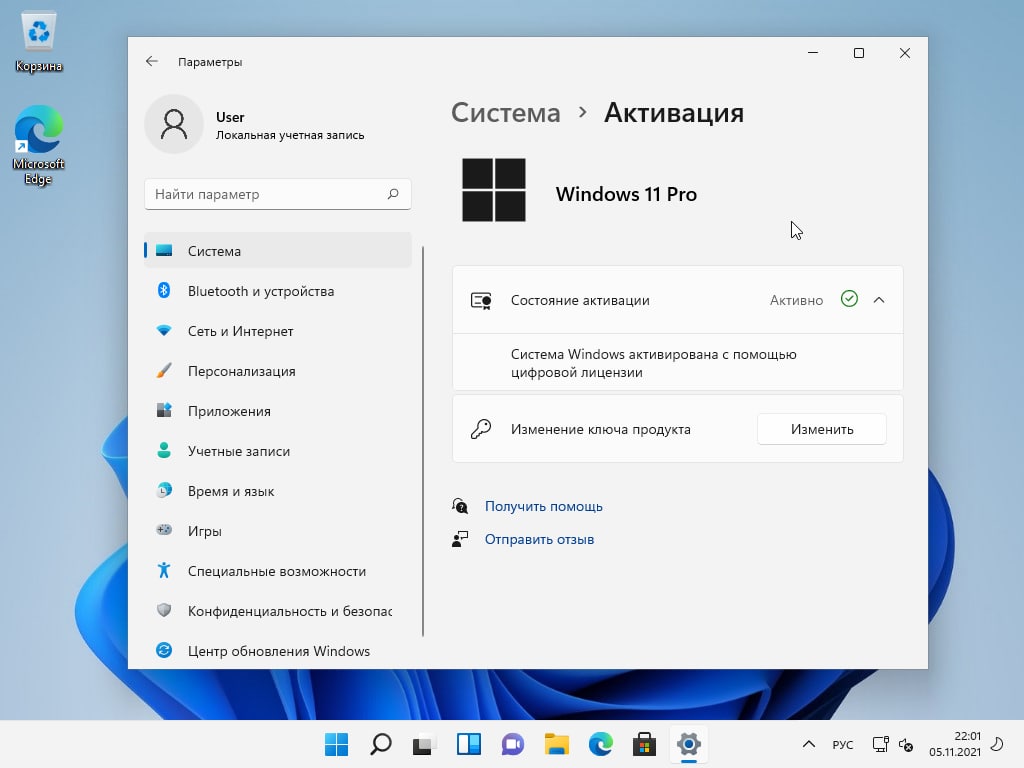
Task: Click the clock globe icon for Время и язык
Action: 164,490
